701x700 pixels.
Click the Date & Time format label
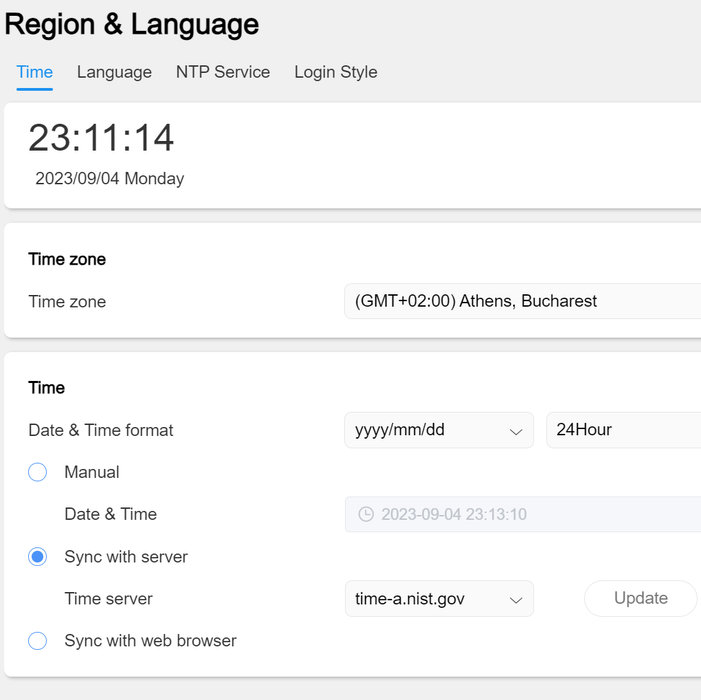(x=101, y=430)
